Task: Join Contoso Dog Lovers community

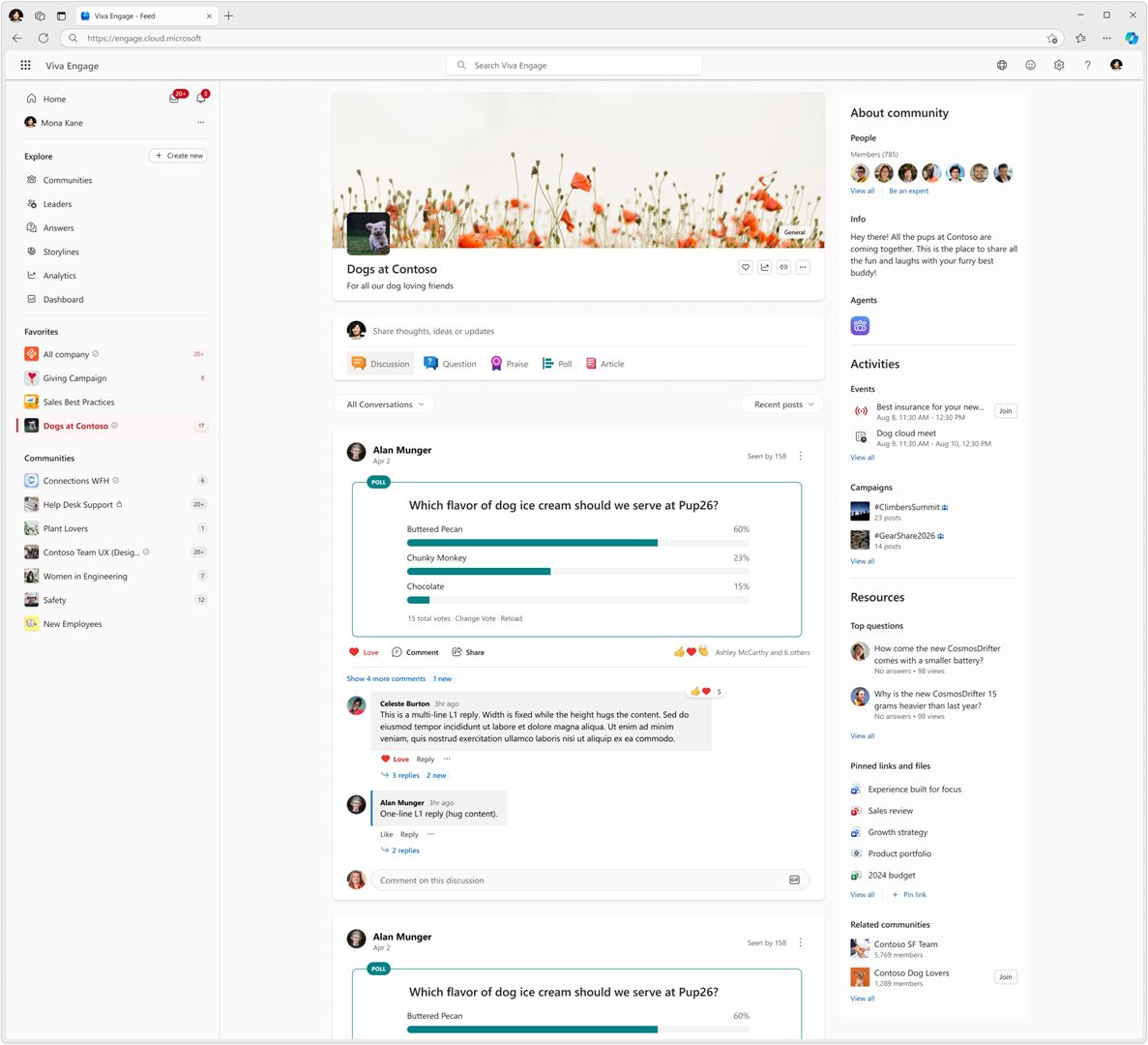Action: (x=1005, y=977)
